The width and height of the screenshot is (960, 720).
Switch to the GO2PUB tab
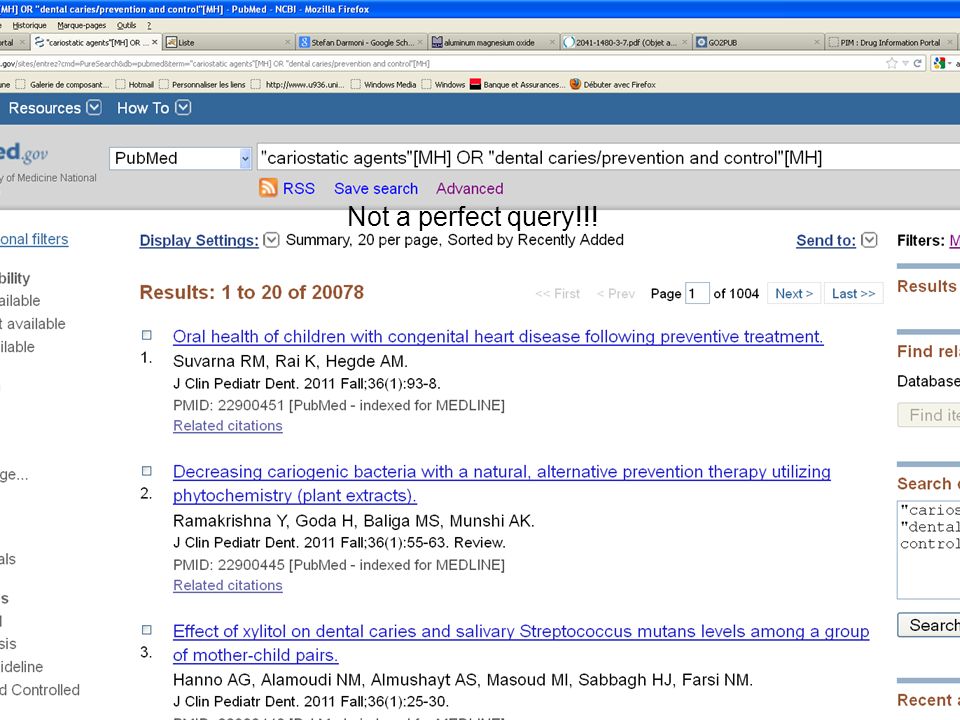pyautogui.click(x=758, y=42)
